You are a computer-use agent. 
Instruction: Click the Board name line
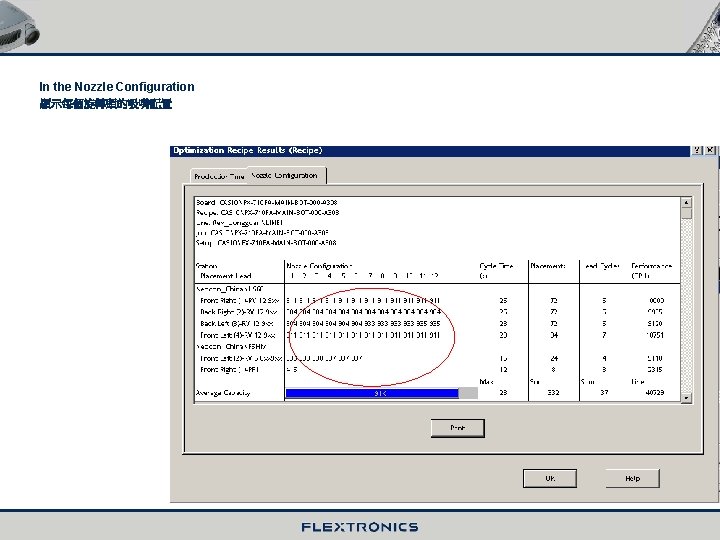[x=267, y=202]
